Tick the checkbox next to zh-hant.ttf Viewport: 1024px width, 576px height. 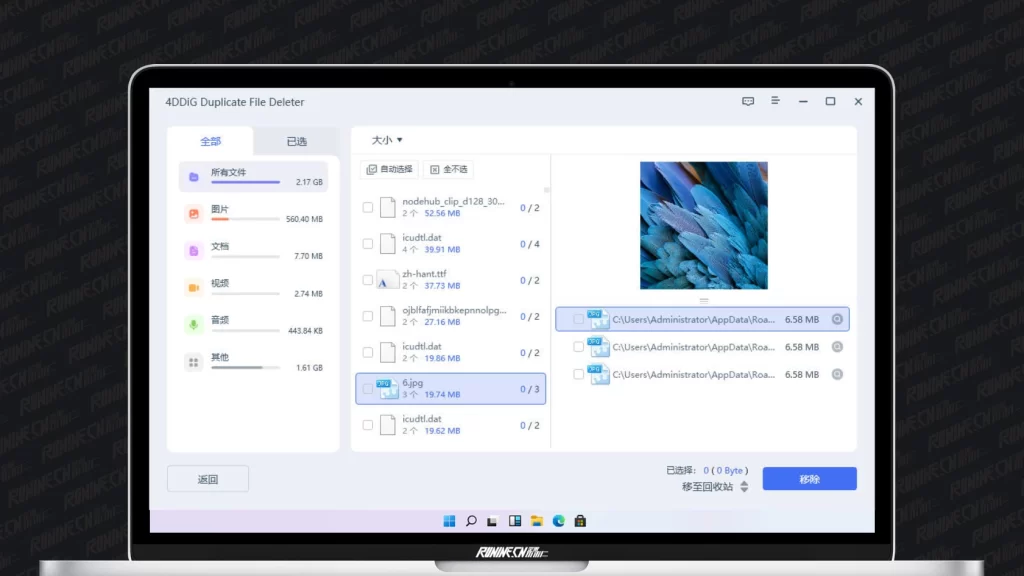368,280
